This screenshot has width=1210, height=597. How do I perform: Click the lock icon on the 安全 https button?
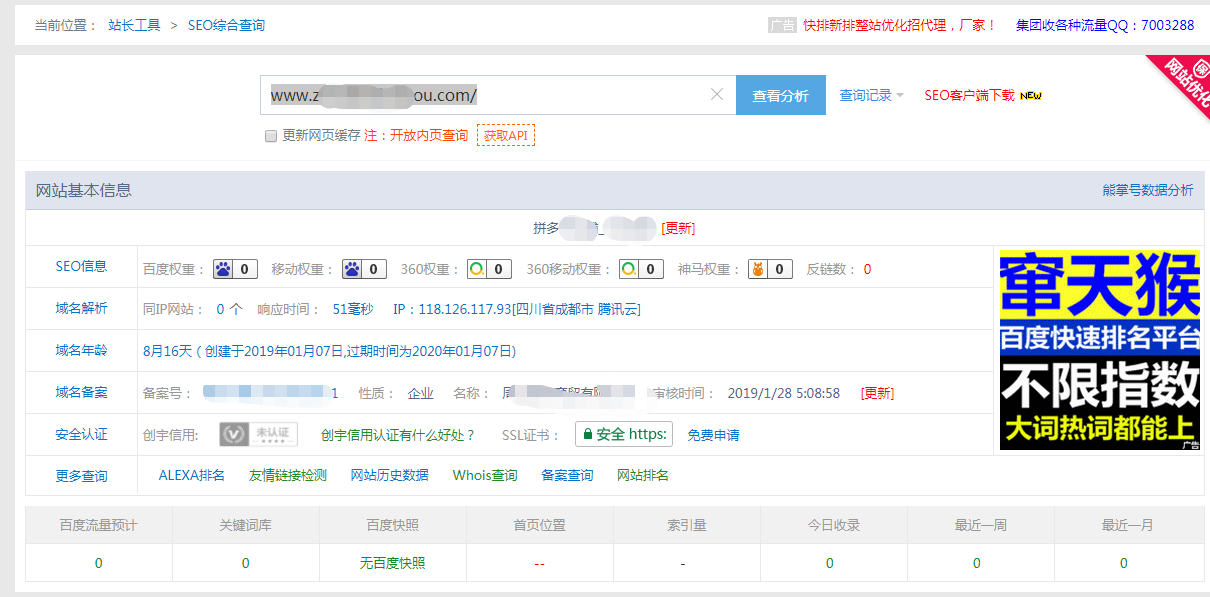pos(589,434)
